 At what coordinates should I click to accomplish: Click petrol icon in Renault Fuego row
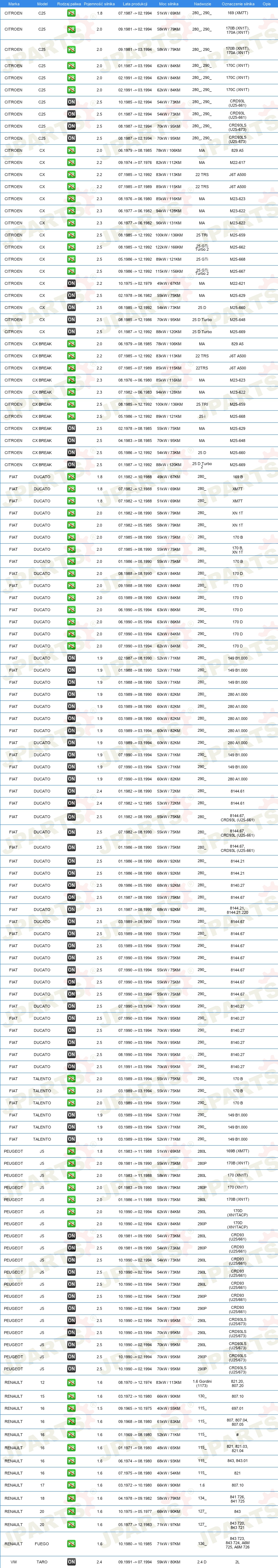click(x=71, y=1544)
